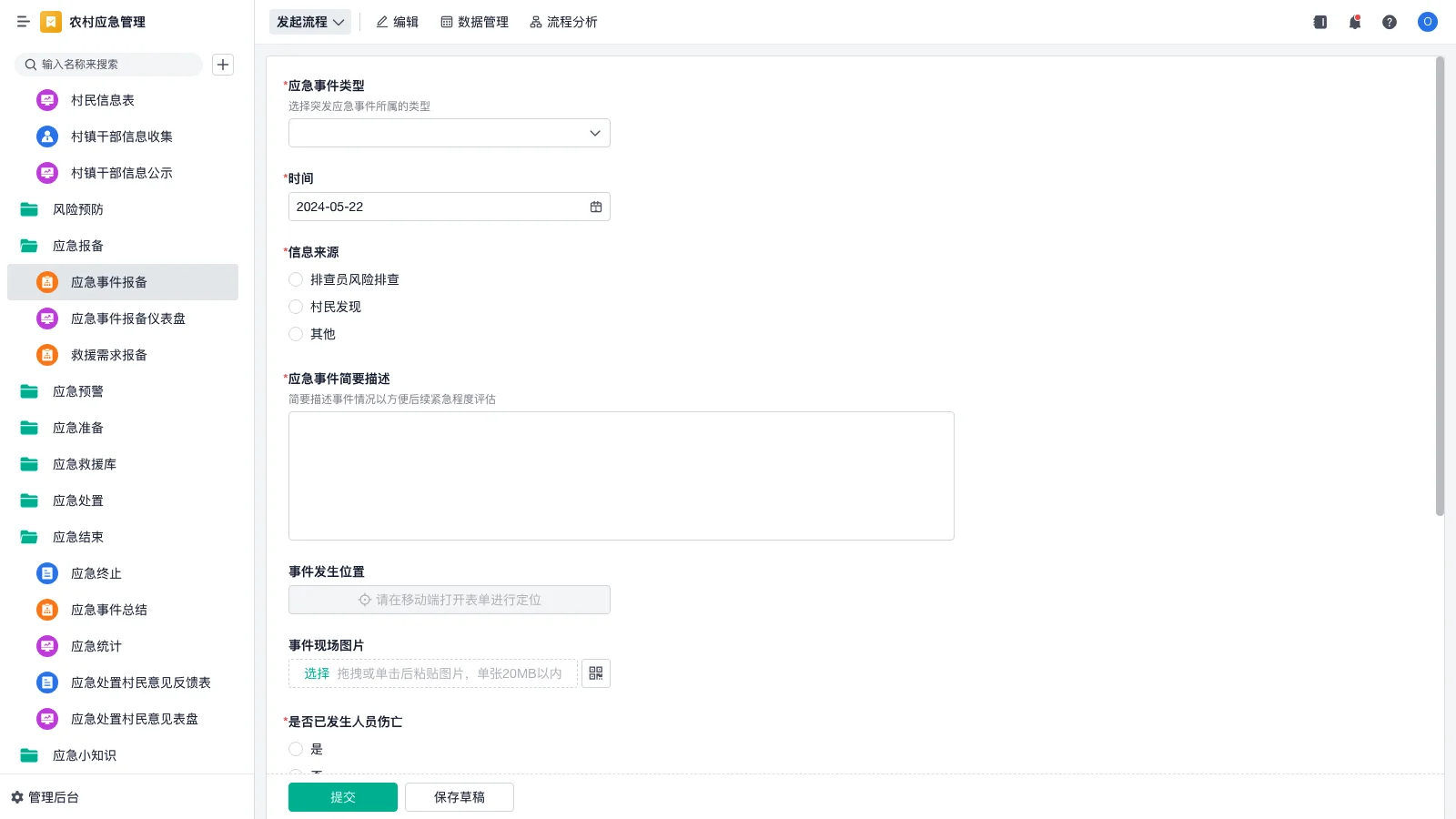The image size is (1456, 819).
Task: Click the form's vertical scrollbar
Action: [1440, 287]
